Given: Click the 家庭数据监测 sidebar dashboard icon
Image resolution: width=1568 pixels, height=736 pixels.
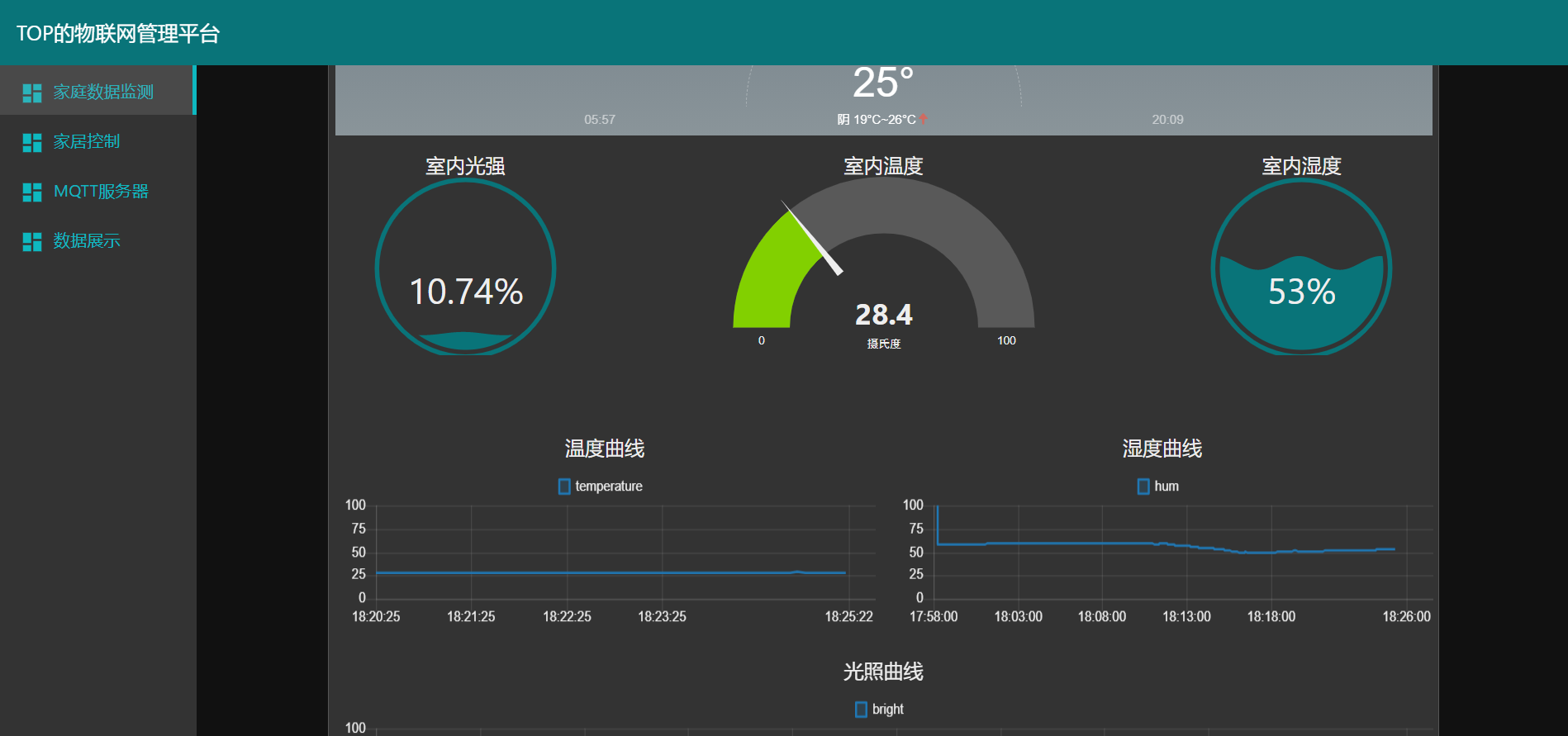Looking at the screenshot, I should (32, 93).
